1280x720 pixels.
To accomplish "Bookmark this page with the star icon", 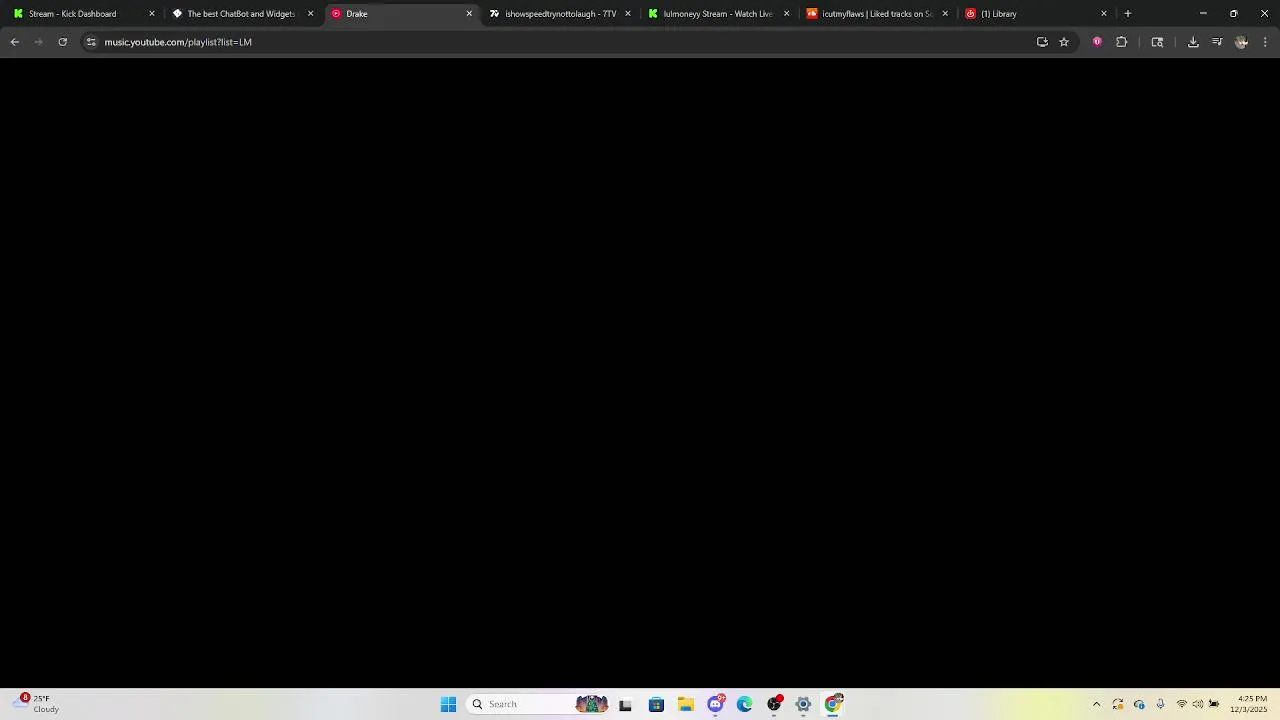I will [x=1064, y=42].
